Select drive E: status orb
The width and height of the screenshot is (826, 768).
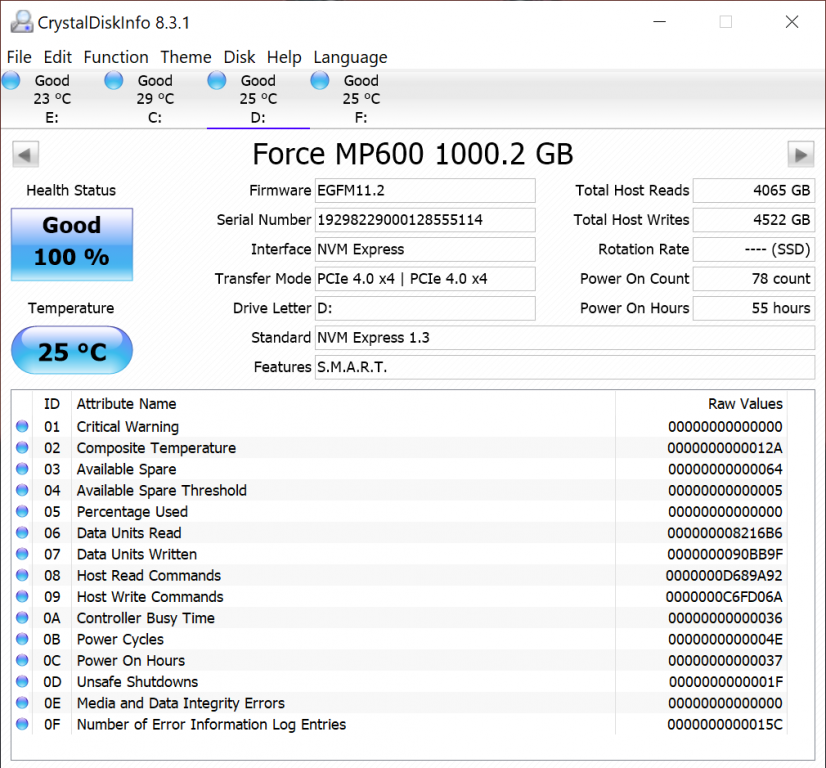(x=11, y=81)
